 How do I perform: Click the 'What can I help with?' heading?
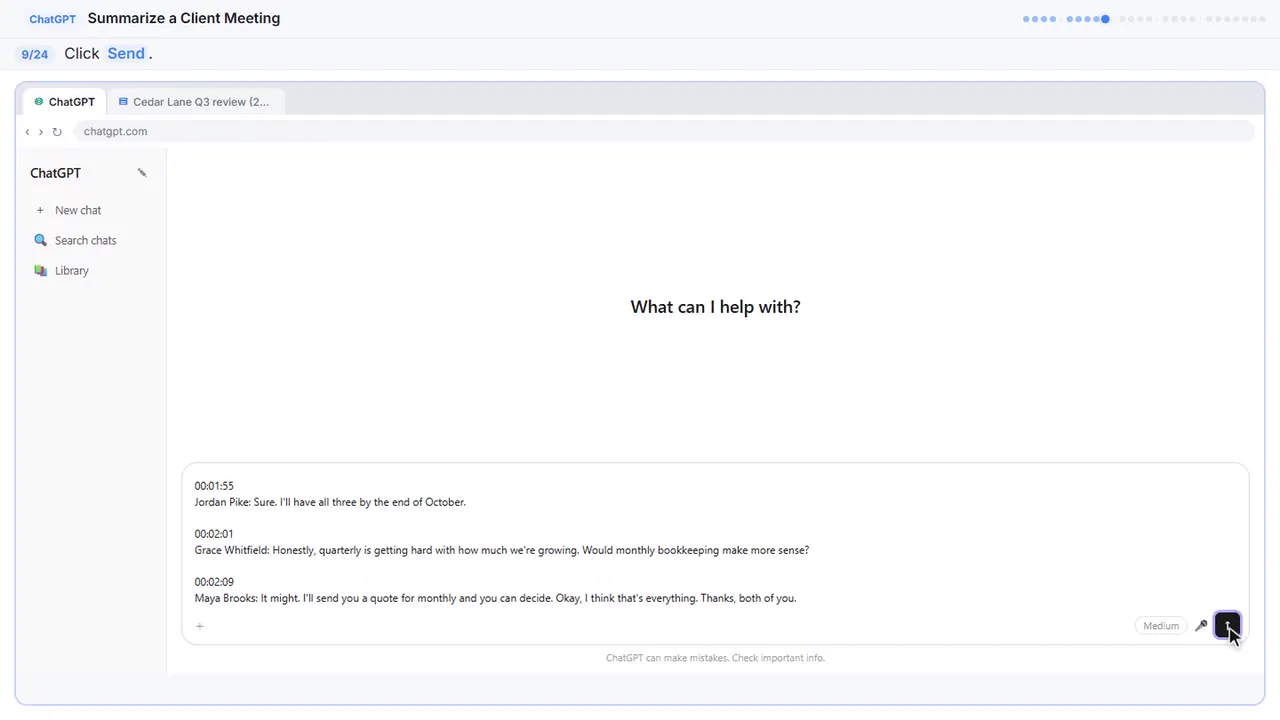click(x=715, y=307)
